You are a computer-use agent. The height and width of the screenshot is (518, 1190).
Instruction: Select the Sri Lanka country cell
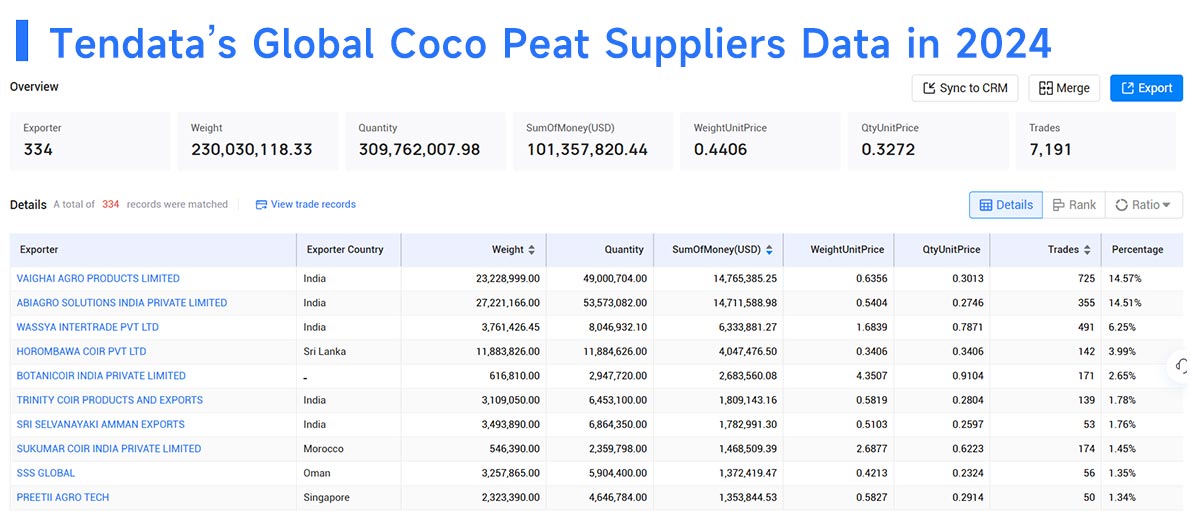(x=348, y=351)
